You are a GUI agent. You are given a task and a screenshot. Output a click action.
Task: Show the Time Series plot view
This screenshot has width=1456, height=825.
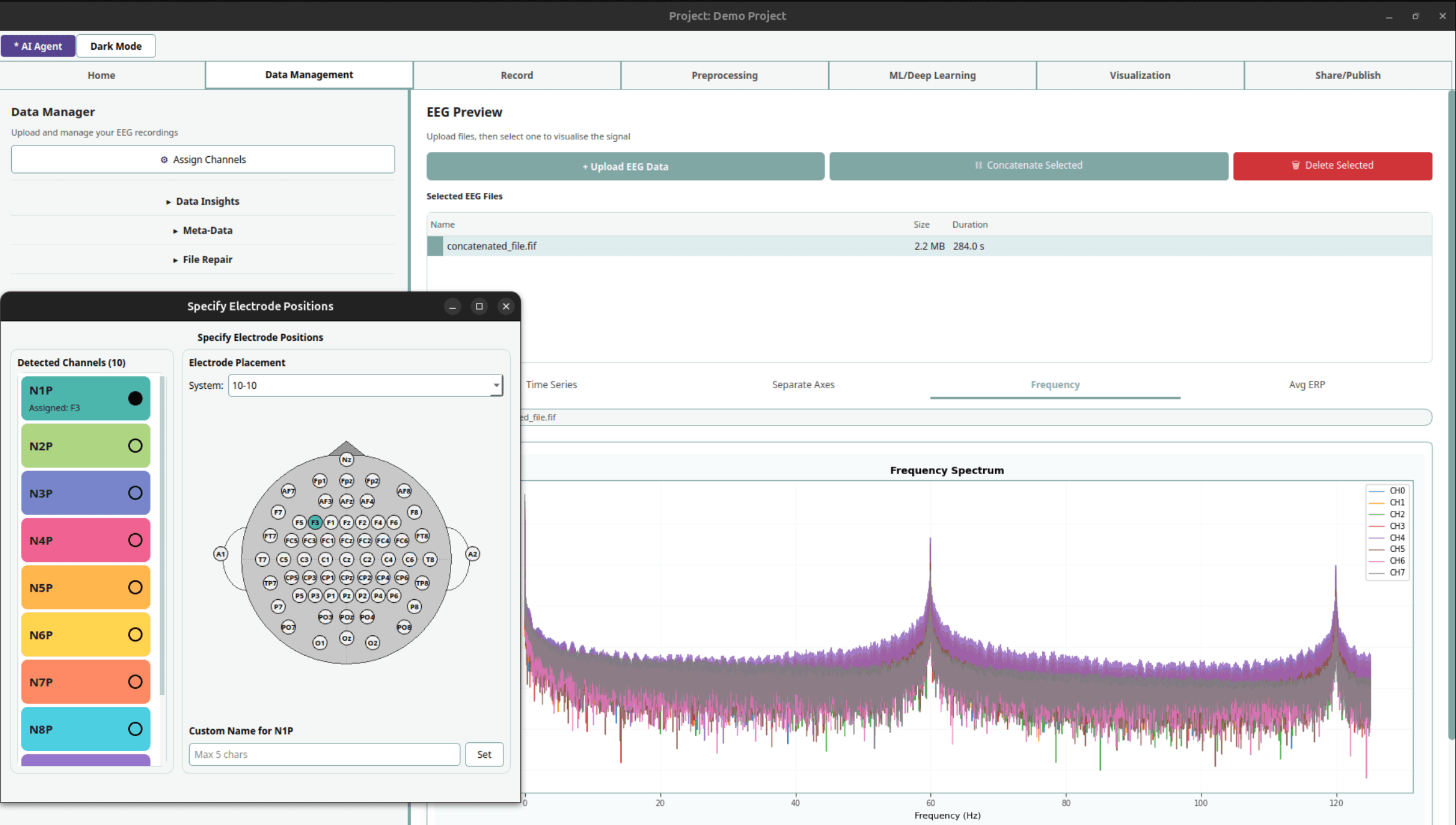[551, 385]
